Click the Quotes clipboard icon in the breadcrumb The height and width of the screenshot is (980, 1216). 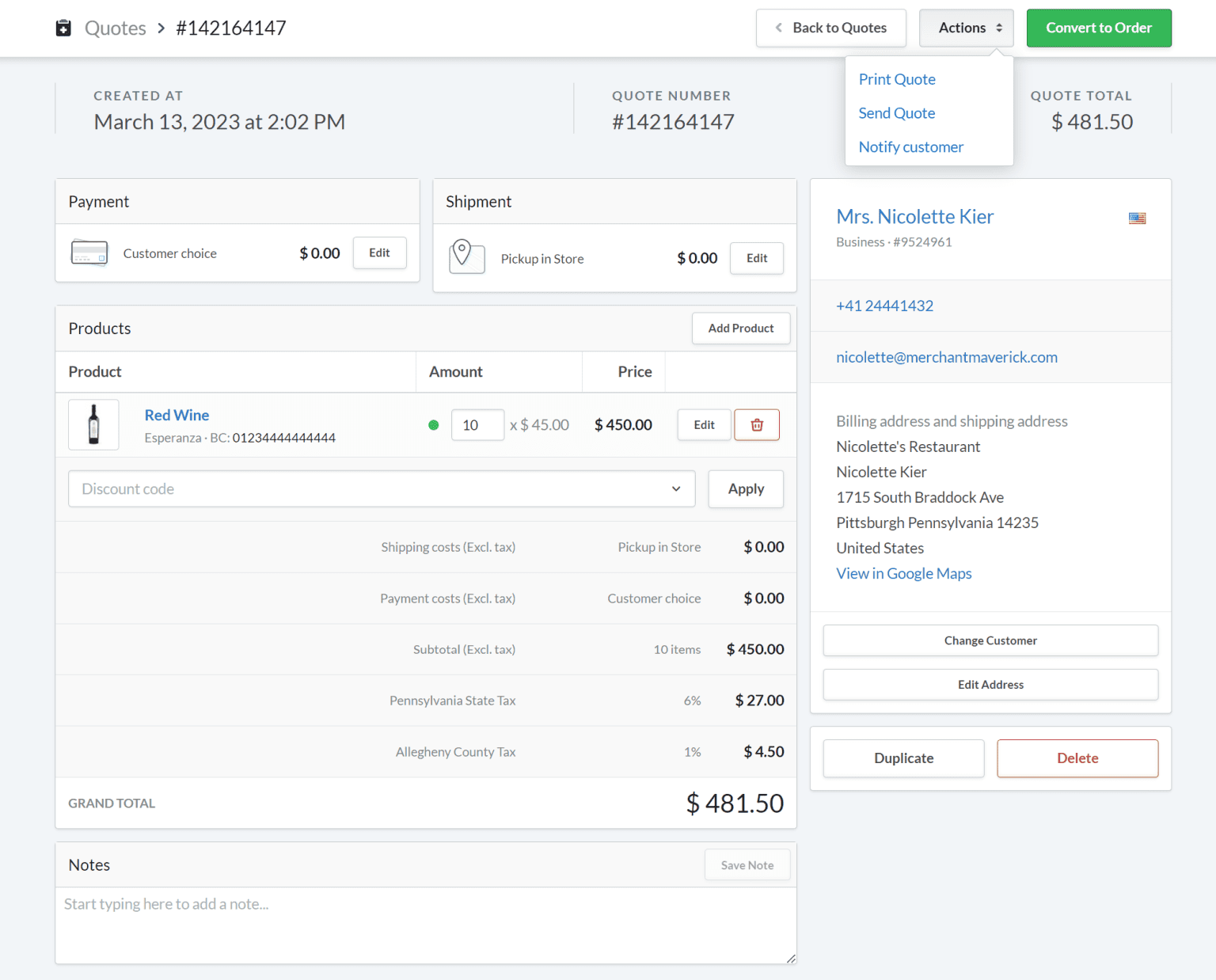pos(63,28)
